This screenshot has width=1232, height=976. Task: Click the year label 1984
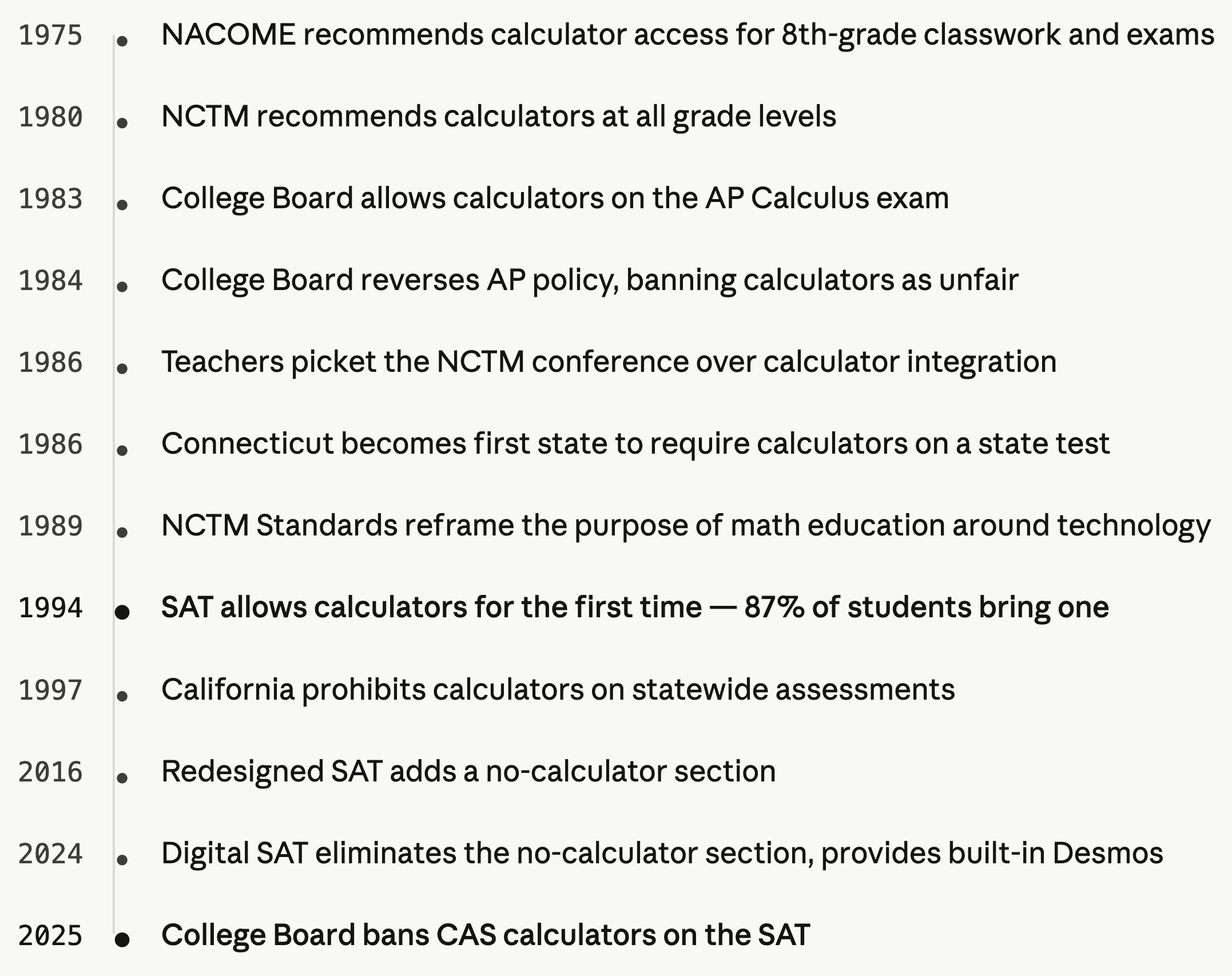pyautogui.click(x=50, y=281)
